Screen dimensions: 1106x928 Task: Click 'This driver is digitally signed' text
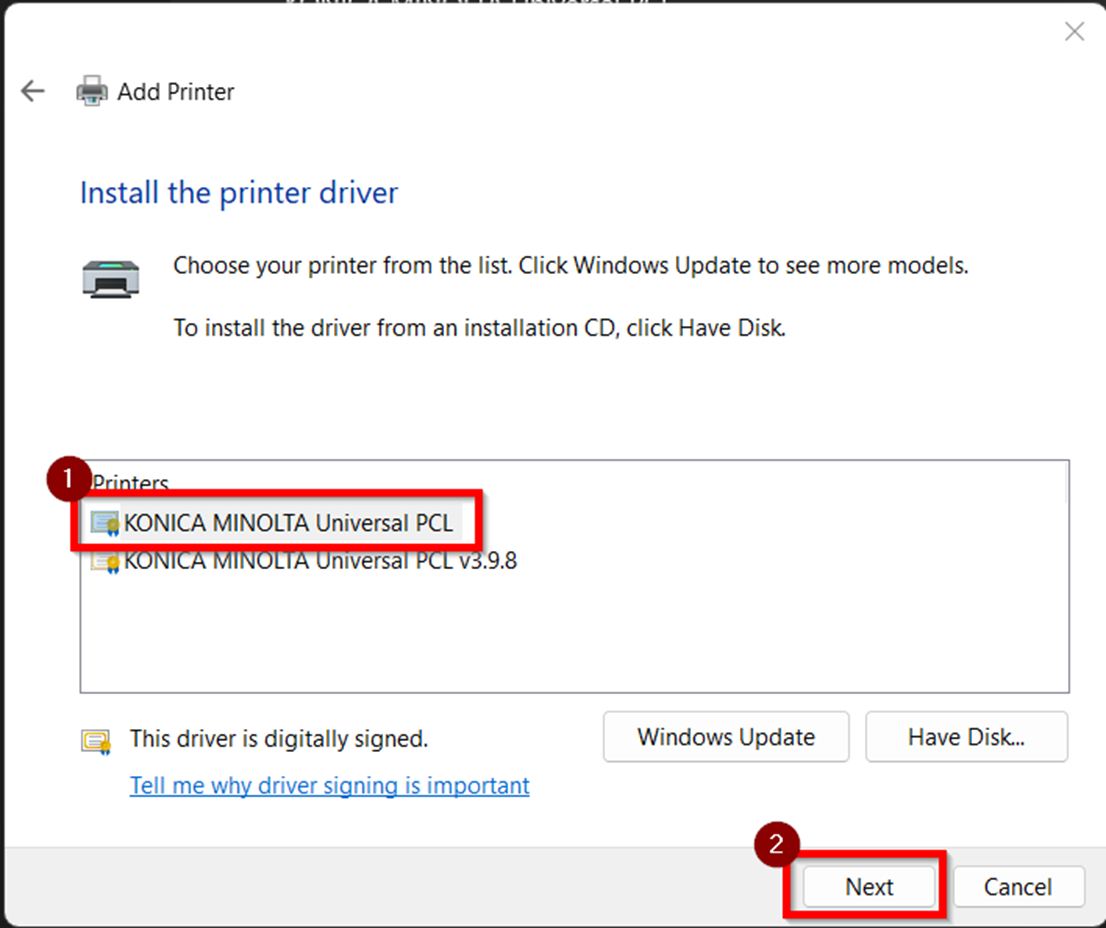tap(279, 739)
